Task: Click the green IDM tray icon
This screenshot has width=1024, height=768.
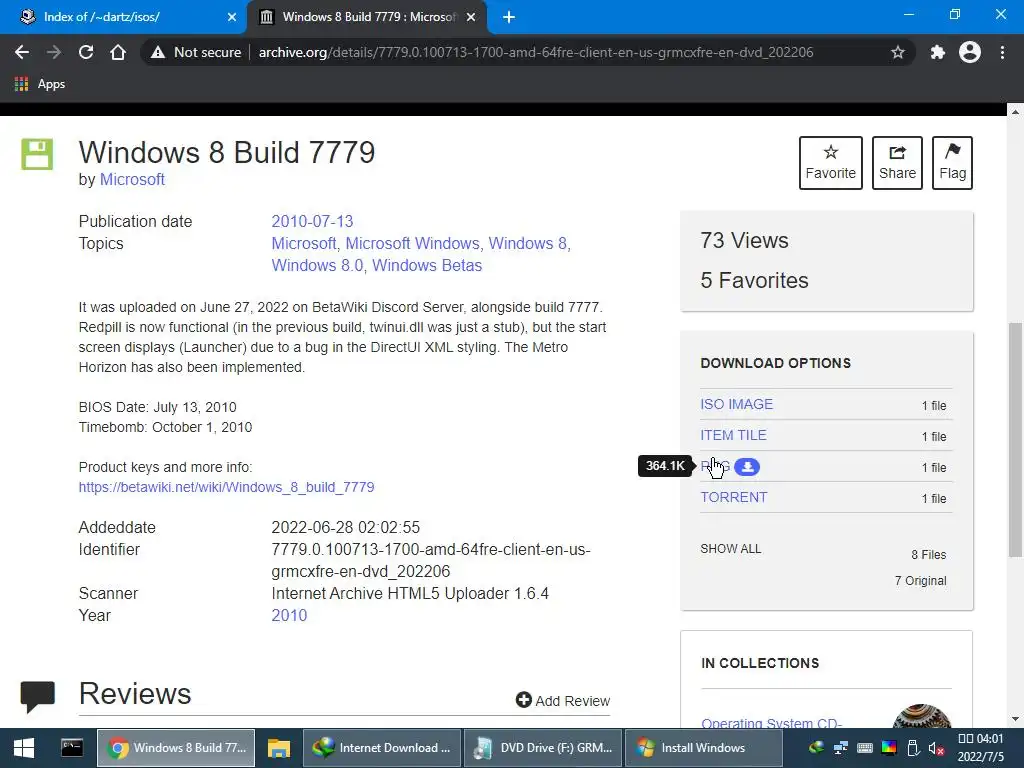Action: tap(816, 748)
